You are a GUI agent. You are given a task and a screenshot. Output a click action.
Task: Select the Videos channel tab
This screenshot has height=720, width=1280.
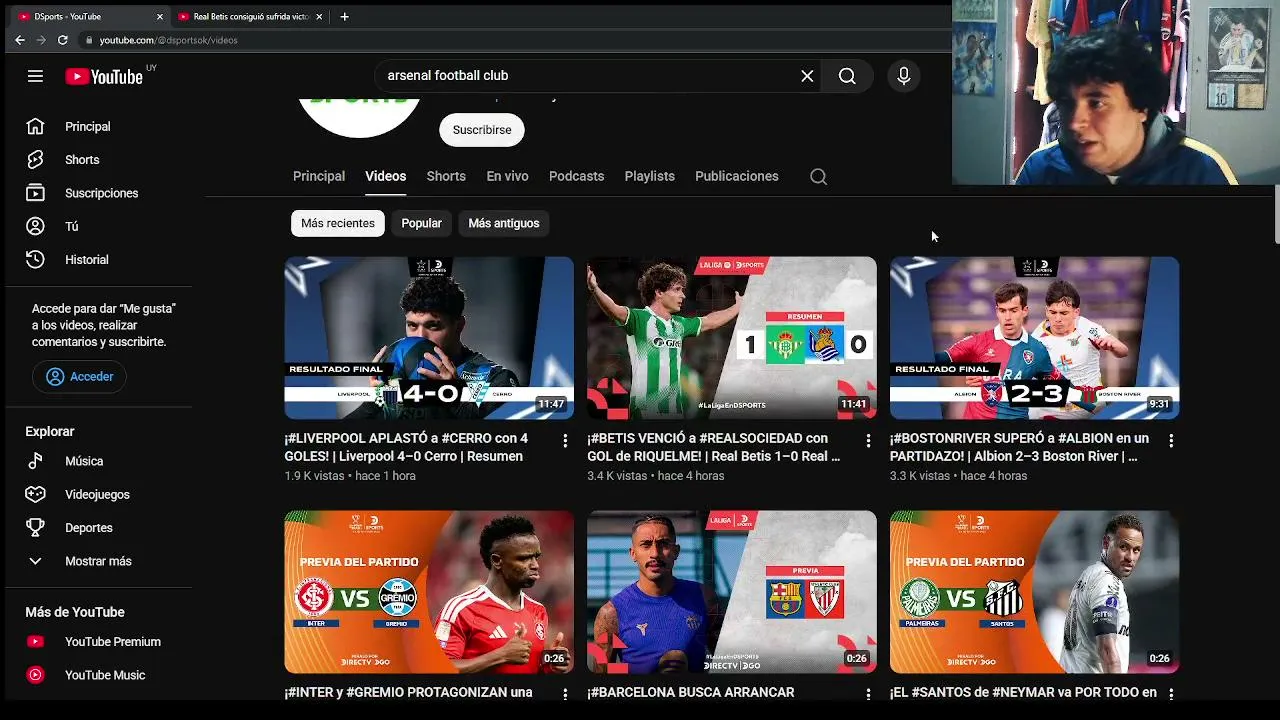click(385, 176)
